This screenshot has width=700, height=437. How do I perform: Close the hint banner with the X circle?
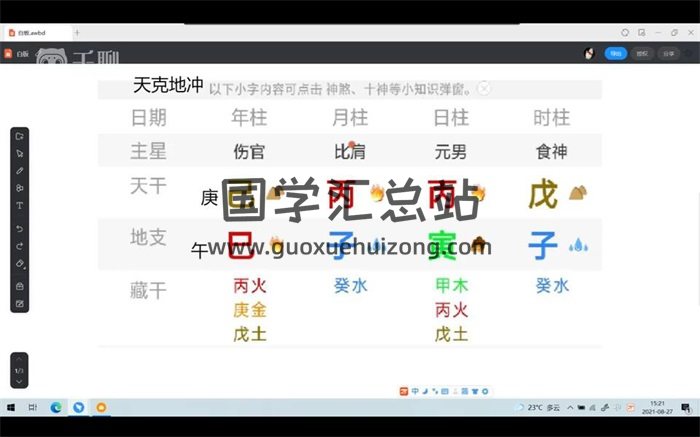(x=484, y=88)
